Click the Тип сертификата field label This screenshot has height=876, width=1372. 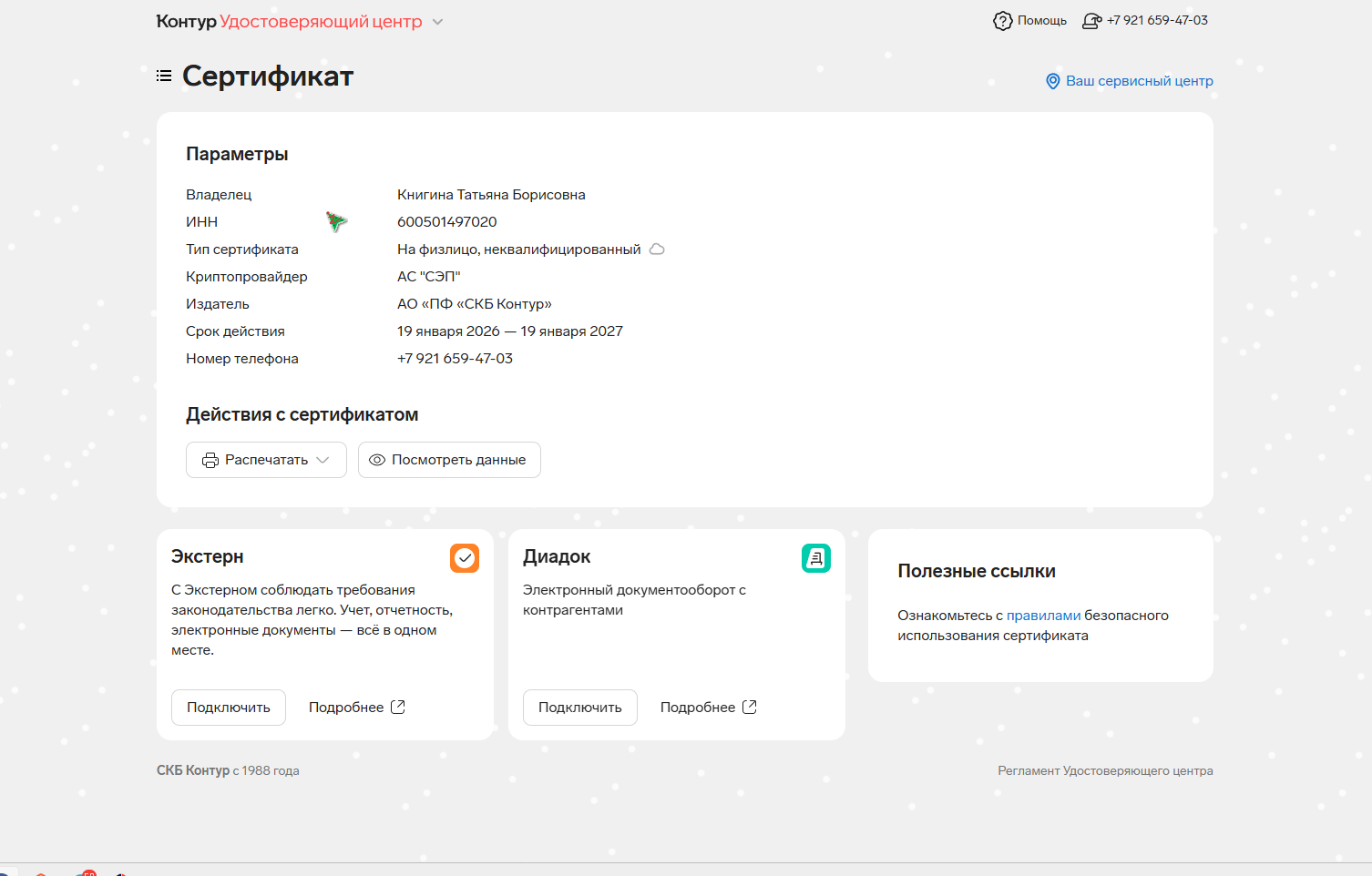point(242,250)
